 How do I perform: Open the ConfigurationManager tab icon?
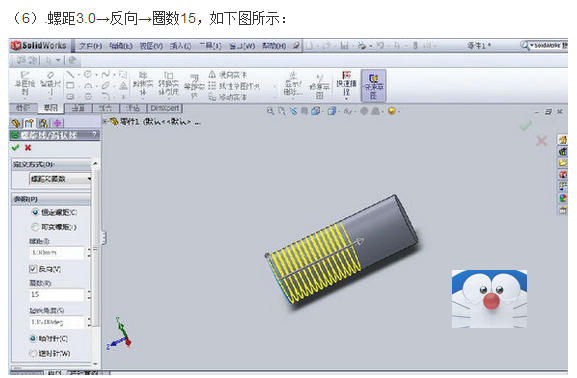click(43, 123)
